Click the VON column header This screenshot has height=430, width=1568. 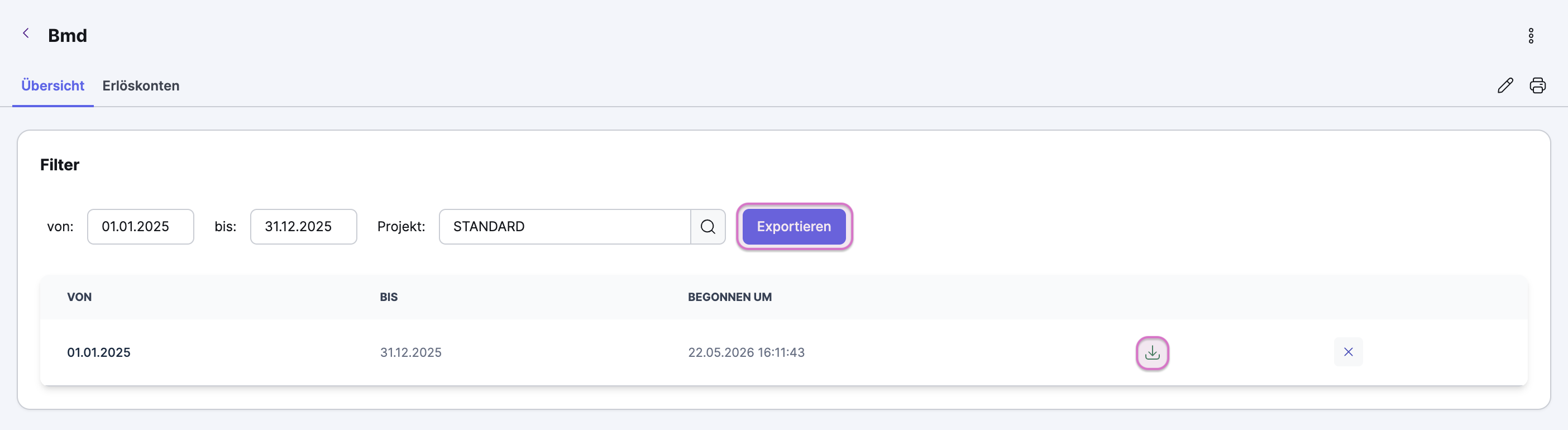pyautogui.click(x=79, y=297)
